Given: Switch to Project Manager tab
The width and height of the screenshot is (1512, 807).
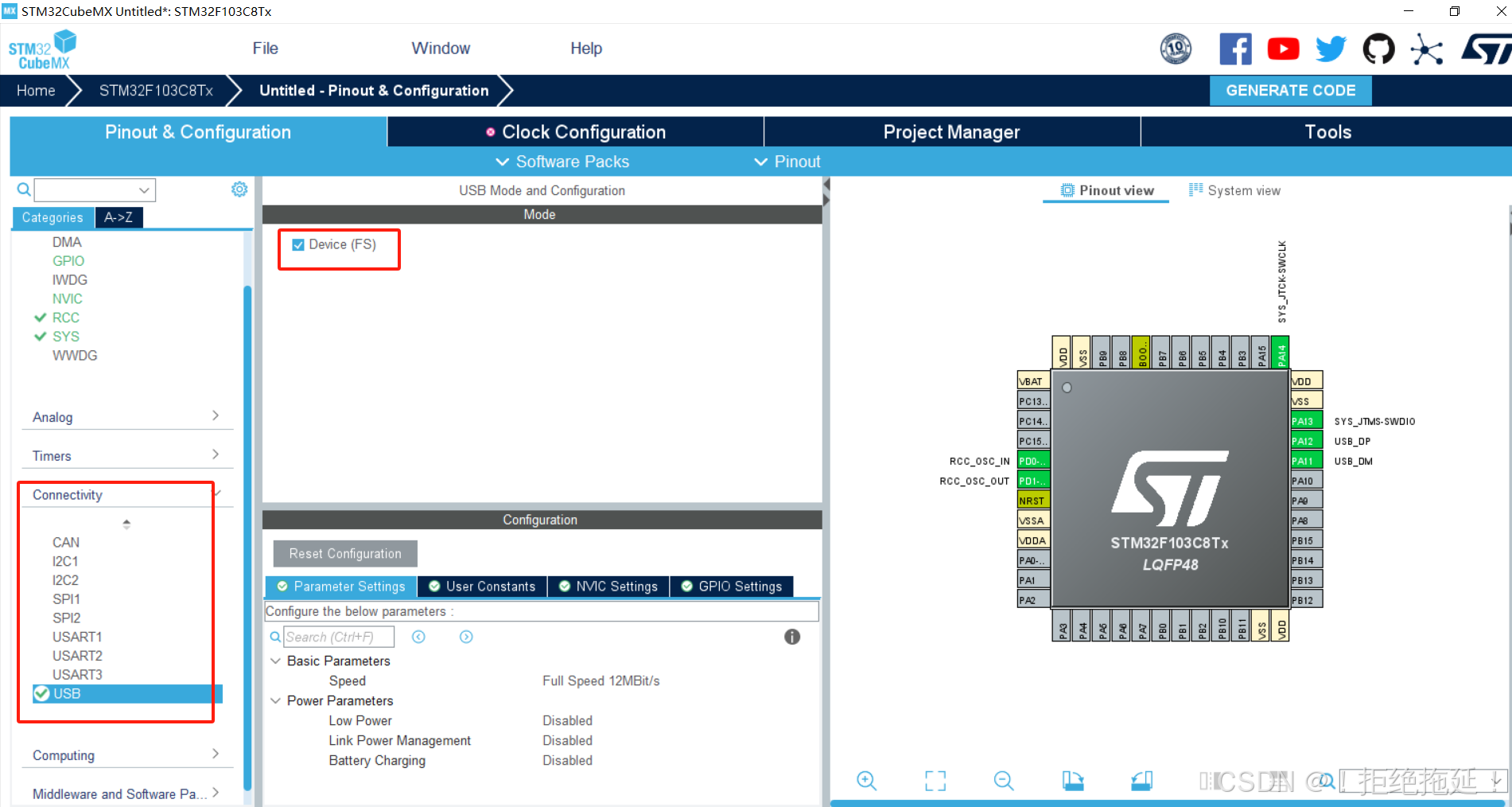Looking at the screenshot, I should [952, 132].
